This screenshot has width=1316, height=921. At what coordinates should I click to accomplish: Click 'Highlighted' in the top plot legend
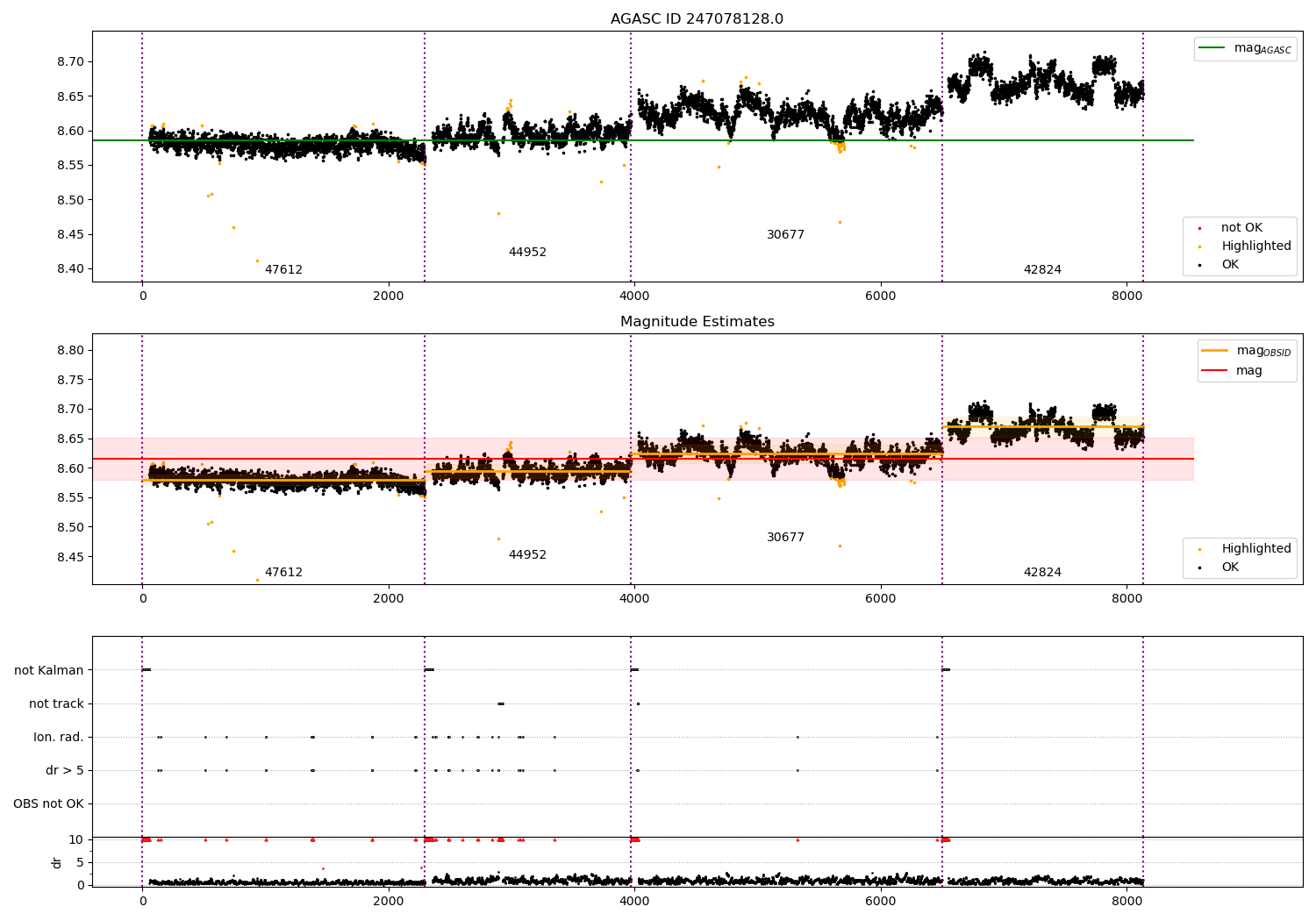coord(1256,246)
